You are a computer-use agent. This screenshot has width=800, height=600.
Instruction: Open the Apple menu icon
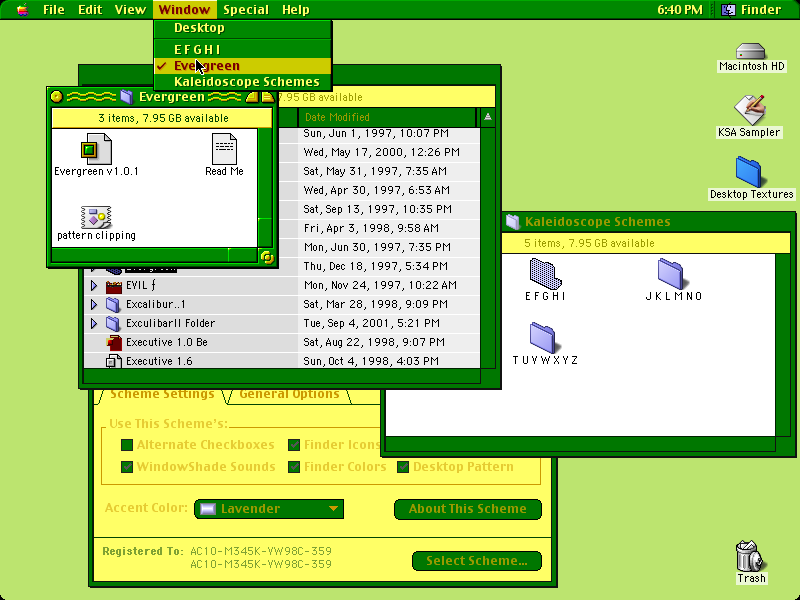tap(22, 10)
